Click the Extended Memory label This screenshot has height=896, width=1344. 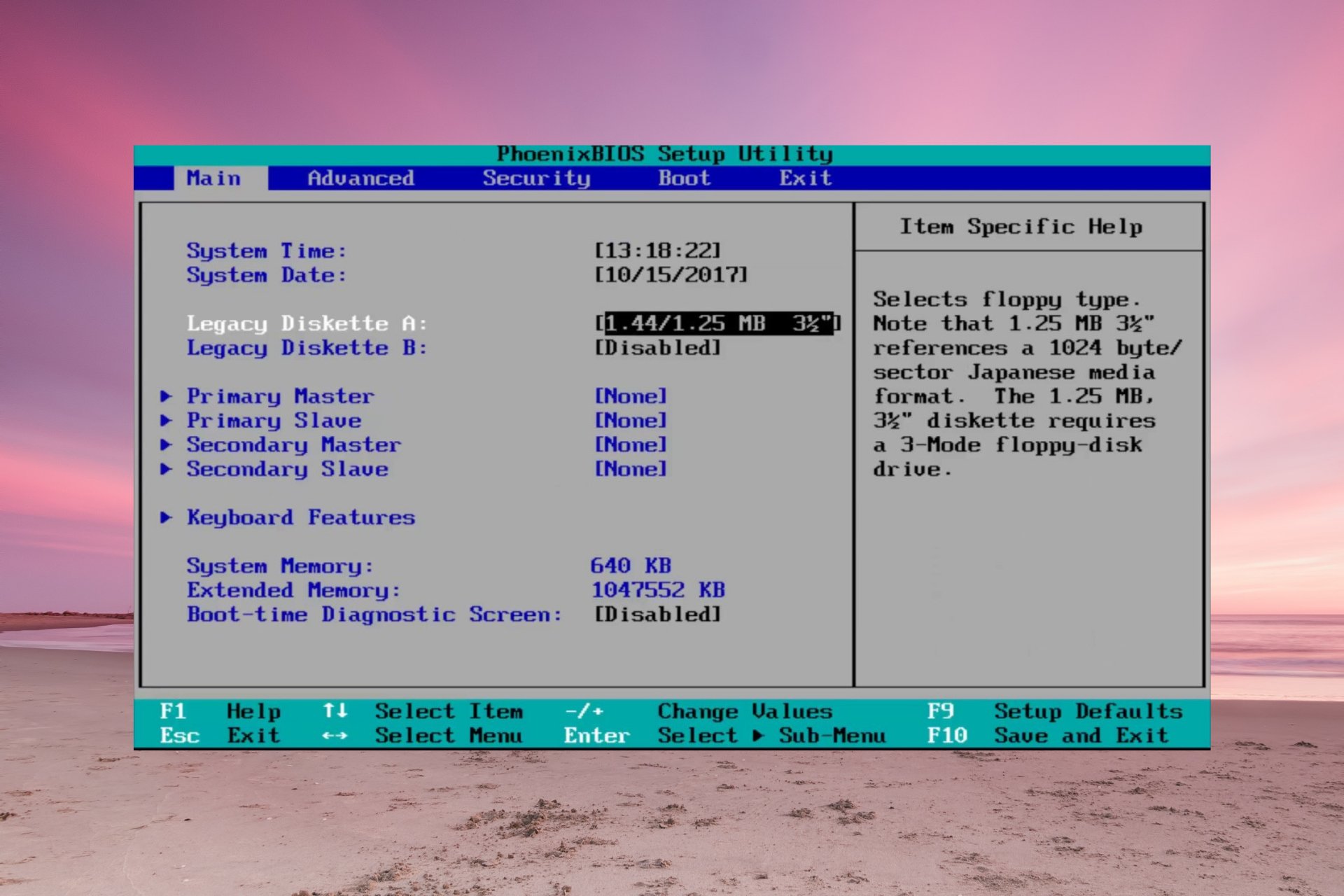click(x=293, y=590)
